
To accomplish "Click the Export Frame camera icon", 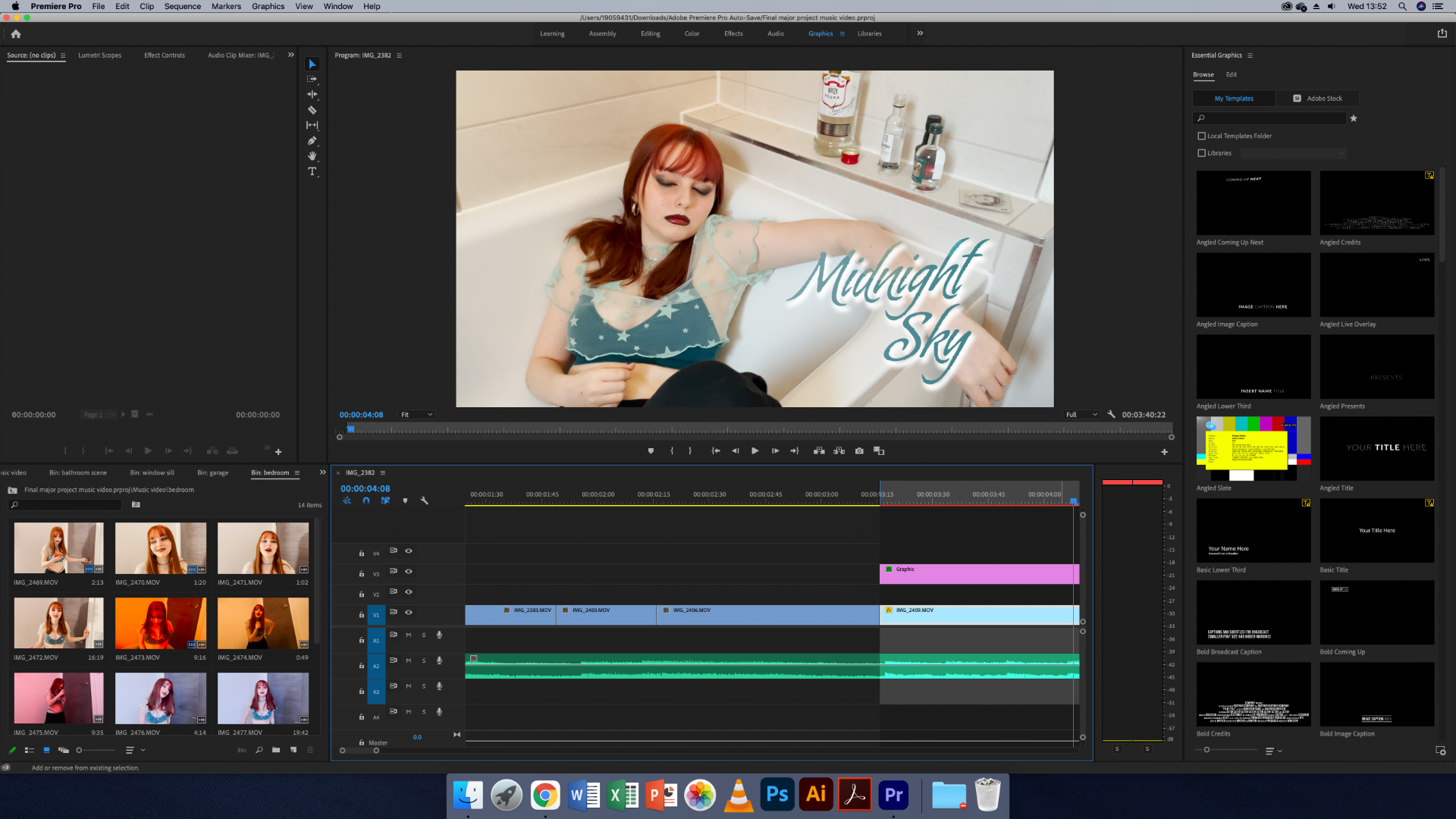I will (859, 451).
